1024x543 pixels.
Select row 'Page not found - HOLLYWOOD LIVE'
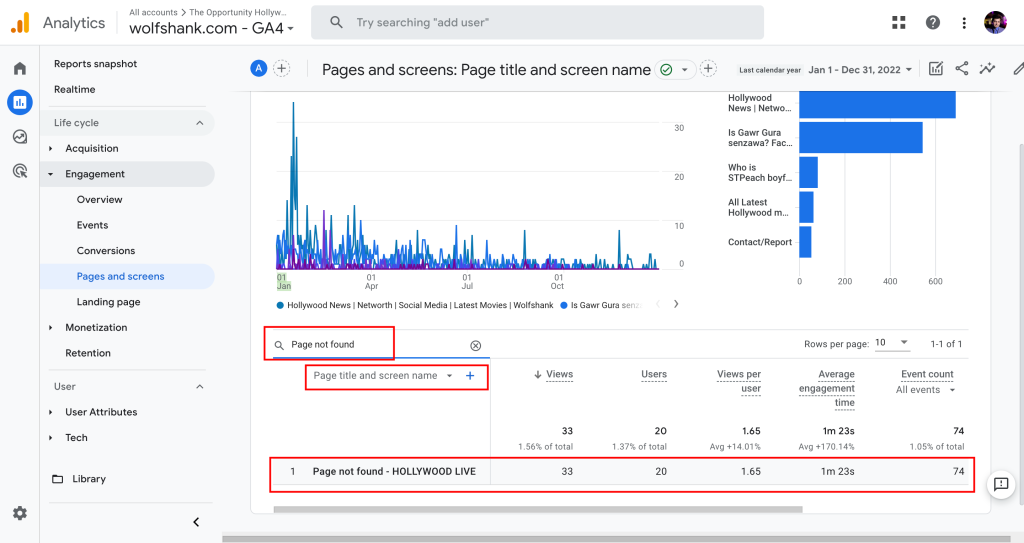pos(620,472)
